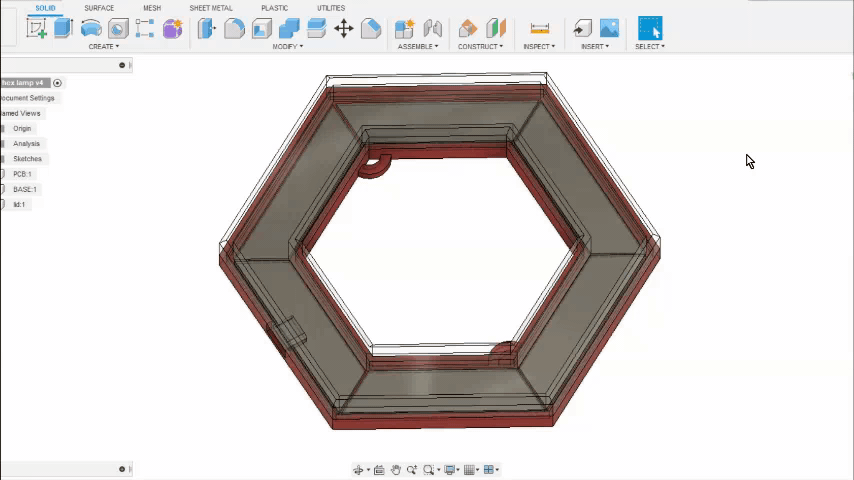Image resolution: width=854 pixels, height=480 pixels.
Task: Activate the hex lamp v4 component radio button
Action: coord(57,83)
